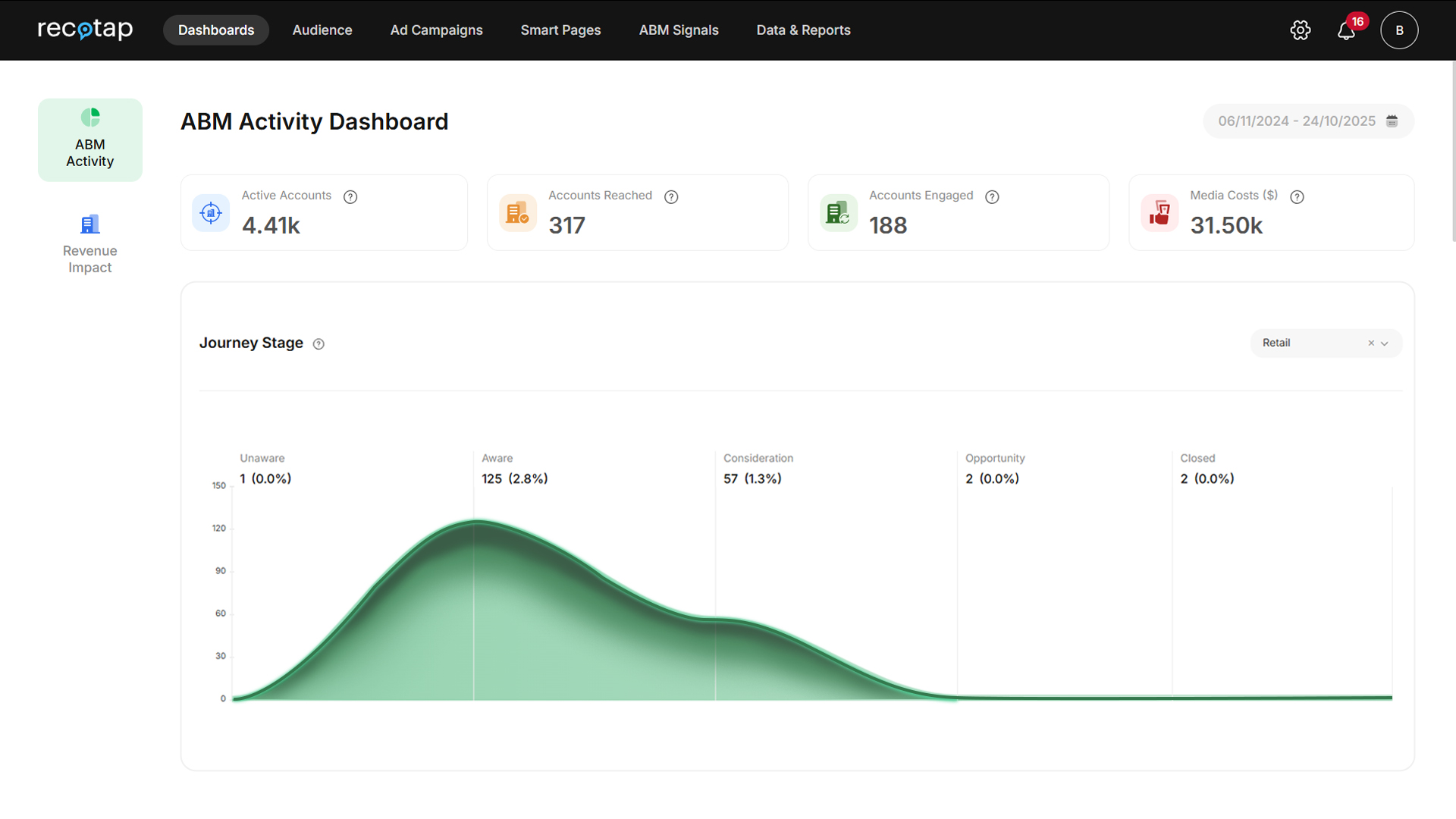Select the ABM Activity sidebar item
Viewport: 1456px width, 819px height.
coord(89,140)
